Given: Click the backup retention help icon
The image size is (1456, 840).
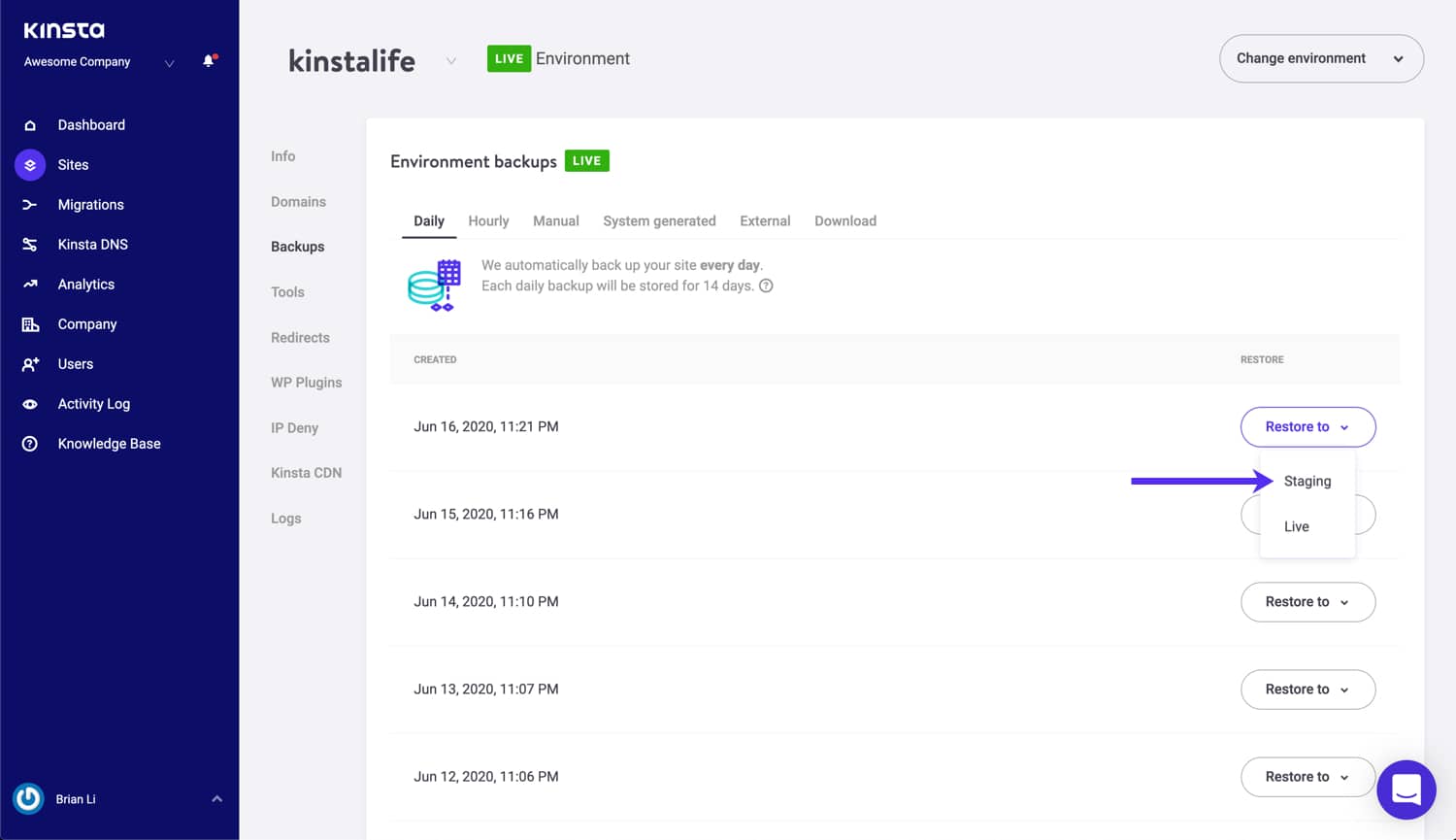Looking at the screenshot, I should click(766, 286).
